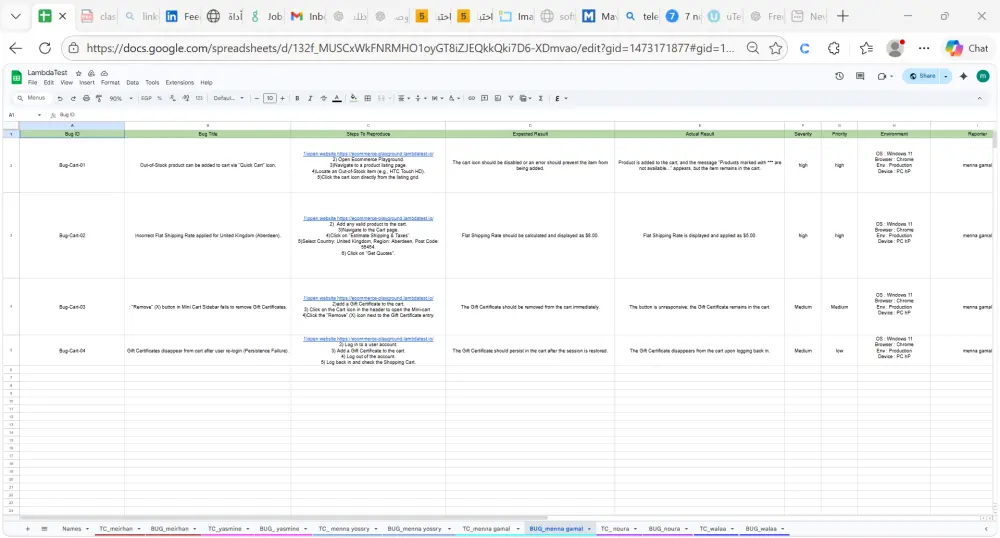Open the cell fill color picker
Viewport: 1000px width, 538px height.
coord(354,99)
